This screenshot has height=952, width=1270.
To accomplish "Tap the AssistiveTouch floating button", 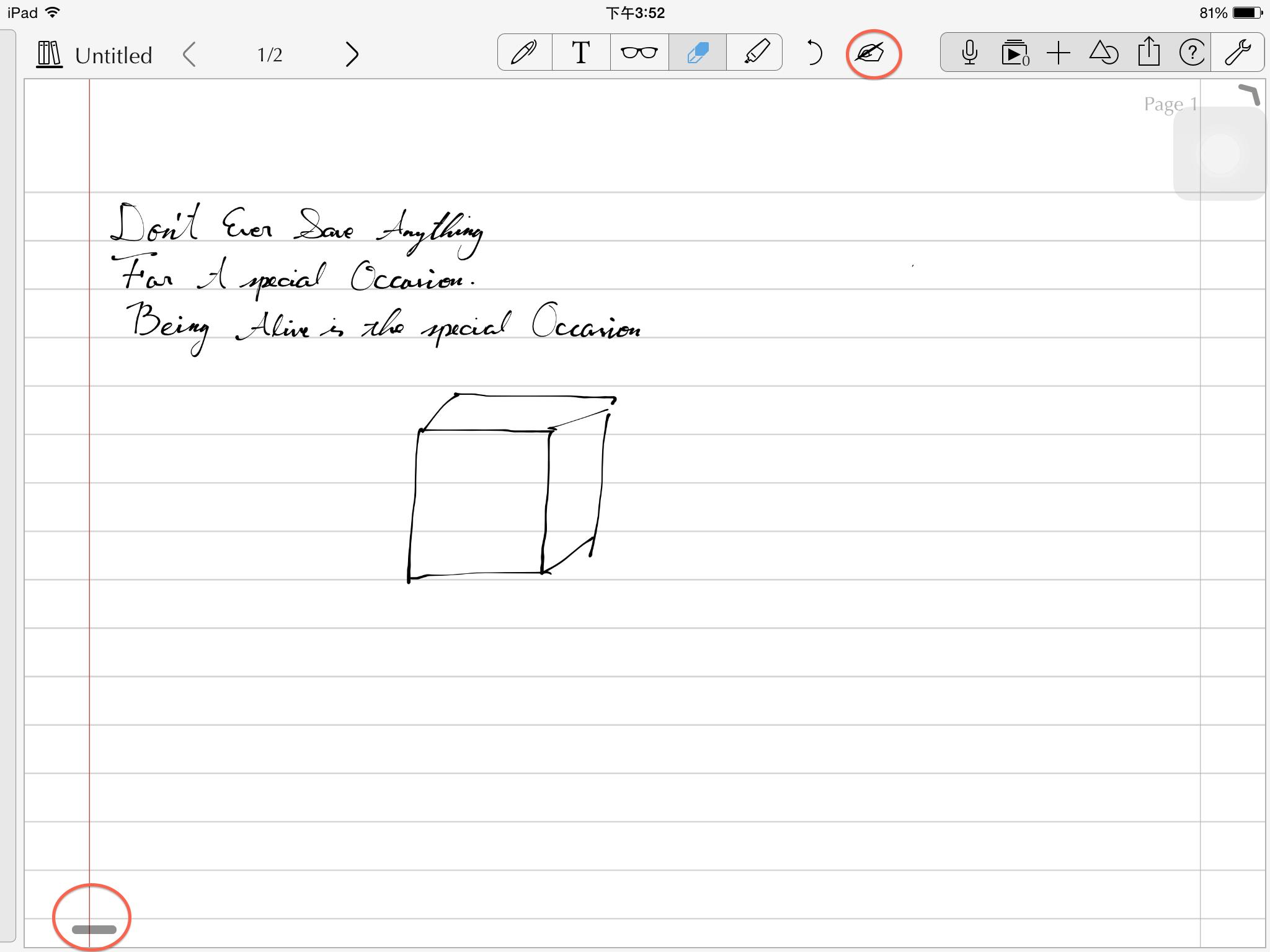I will click(1220, 153).
